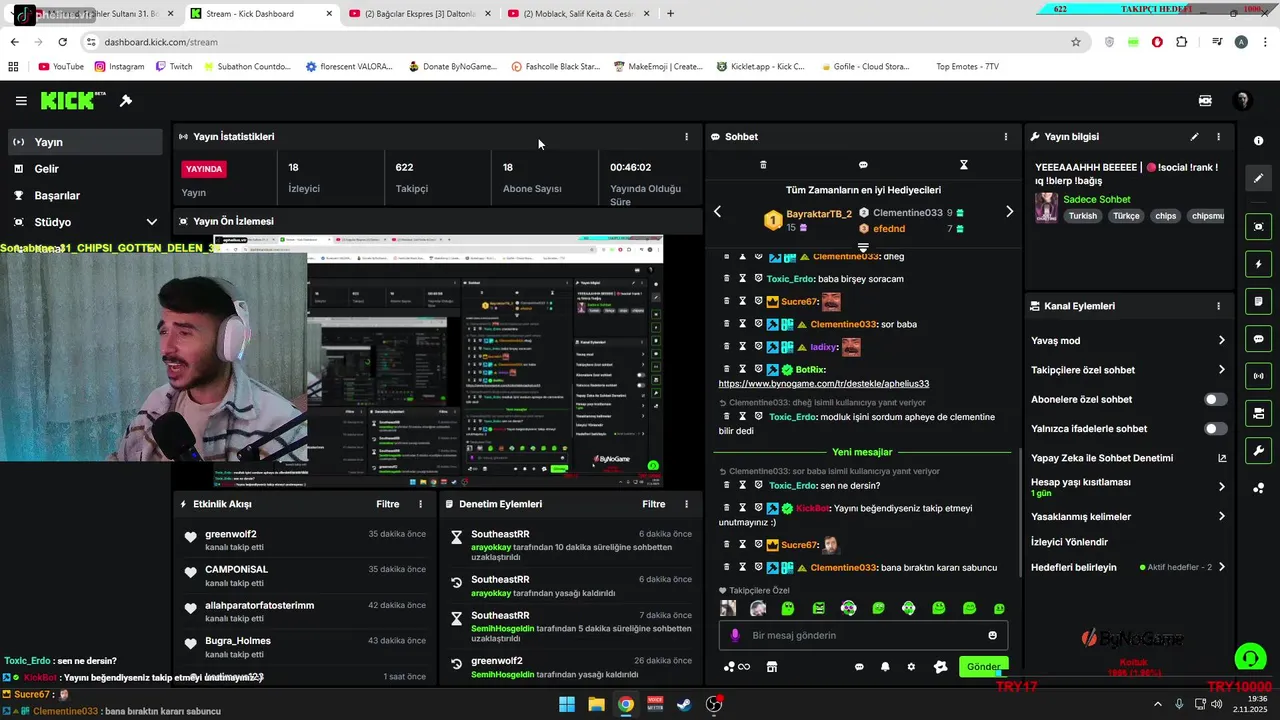Click the bell icon below message box
Viewport: 1280px width, 720px height.
(885, 667)
